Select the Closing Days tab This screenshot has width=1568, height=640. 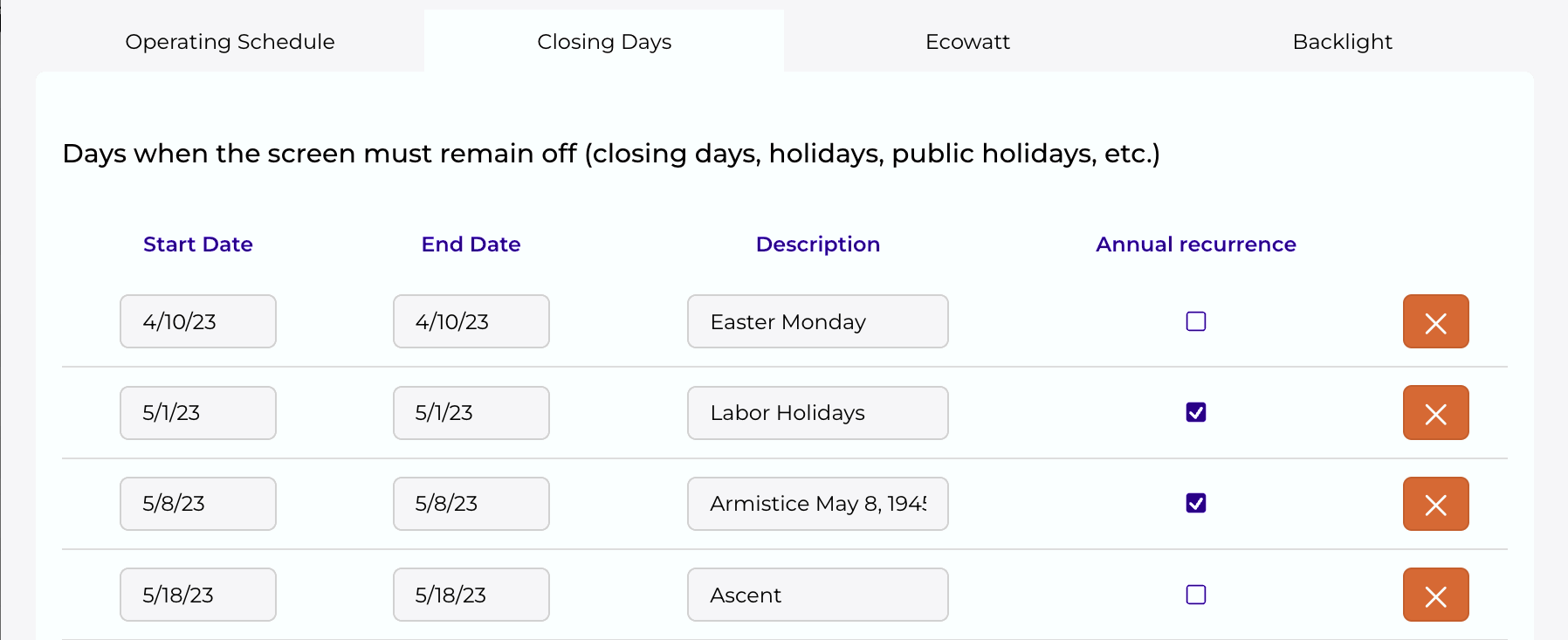(x=604, y=42)
